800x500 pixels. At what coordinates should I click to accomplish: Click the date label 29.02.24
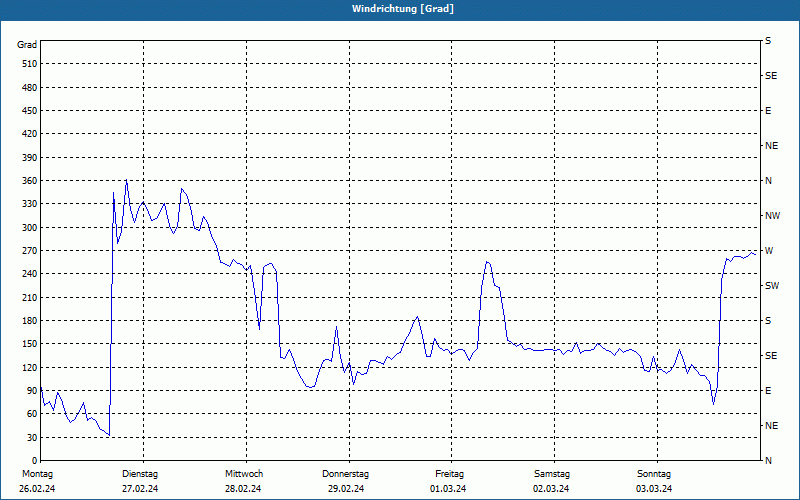(x=346, y=489)
